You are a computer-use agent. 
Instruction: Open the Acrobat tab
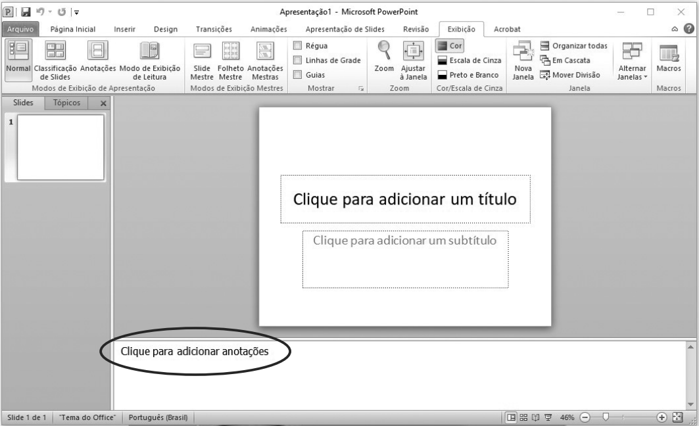(507, 29)
